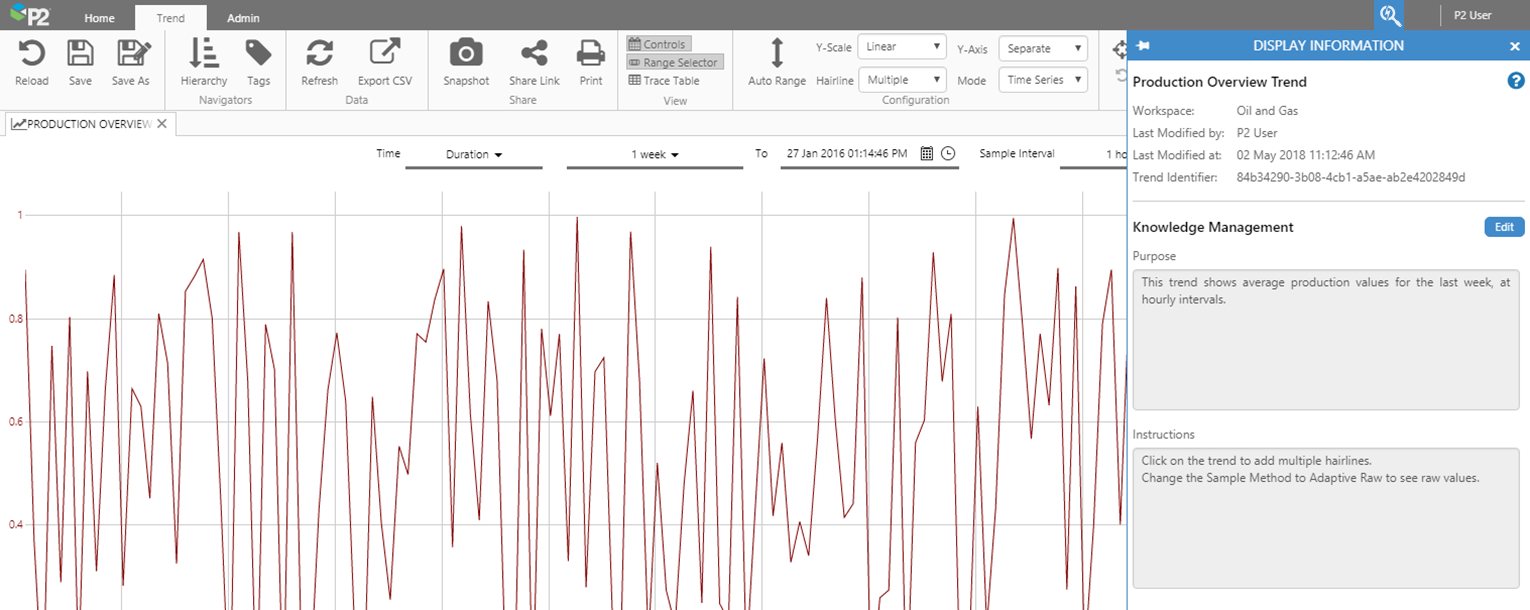Open the Hierarchy navigator
1530x610 pixels.
click(x=203, y=55)
